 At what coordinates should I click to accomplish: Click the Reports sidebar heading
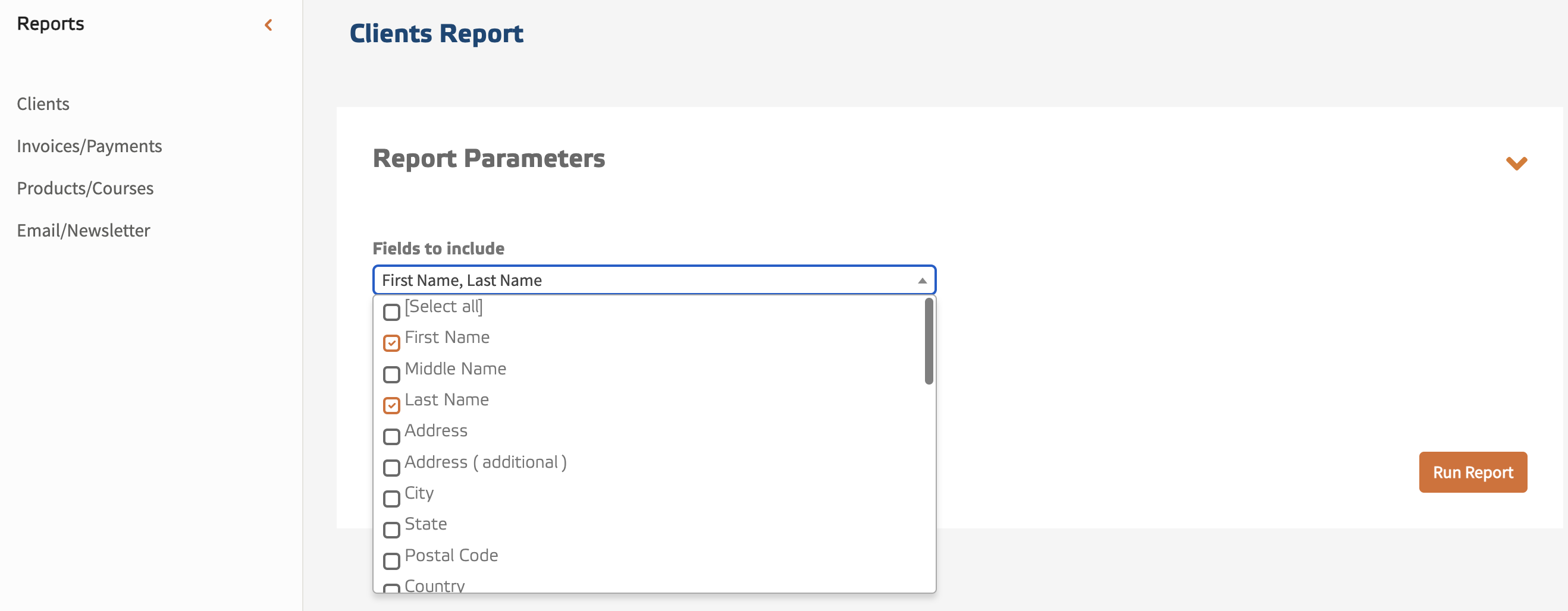pyautogui.click(x=51, y=24)
